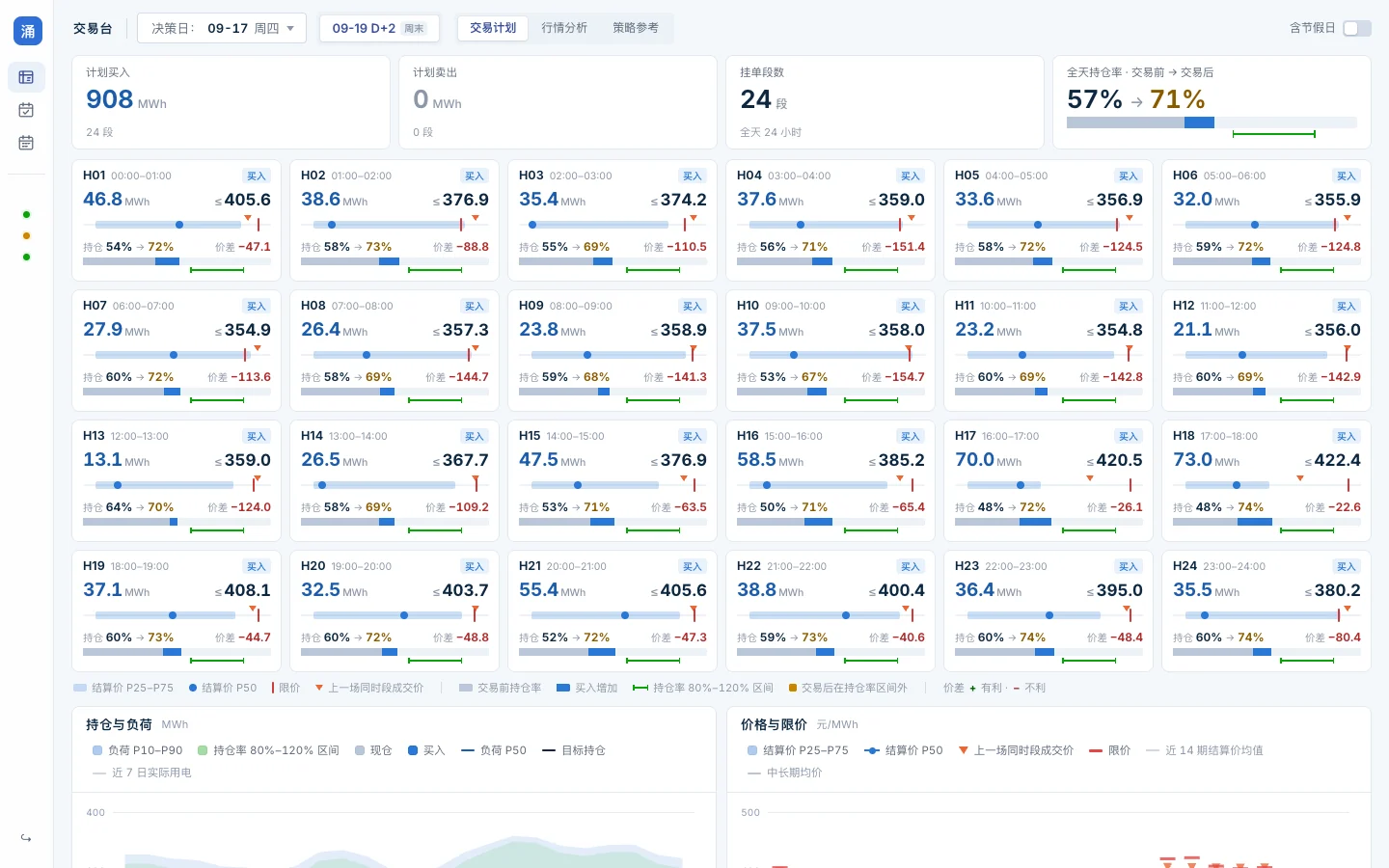Open the table view sidebar icon
1389x868 pixels.
(x=26, y=77)
